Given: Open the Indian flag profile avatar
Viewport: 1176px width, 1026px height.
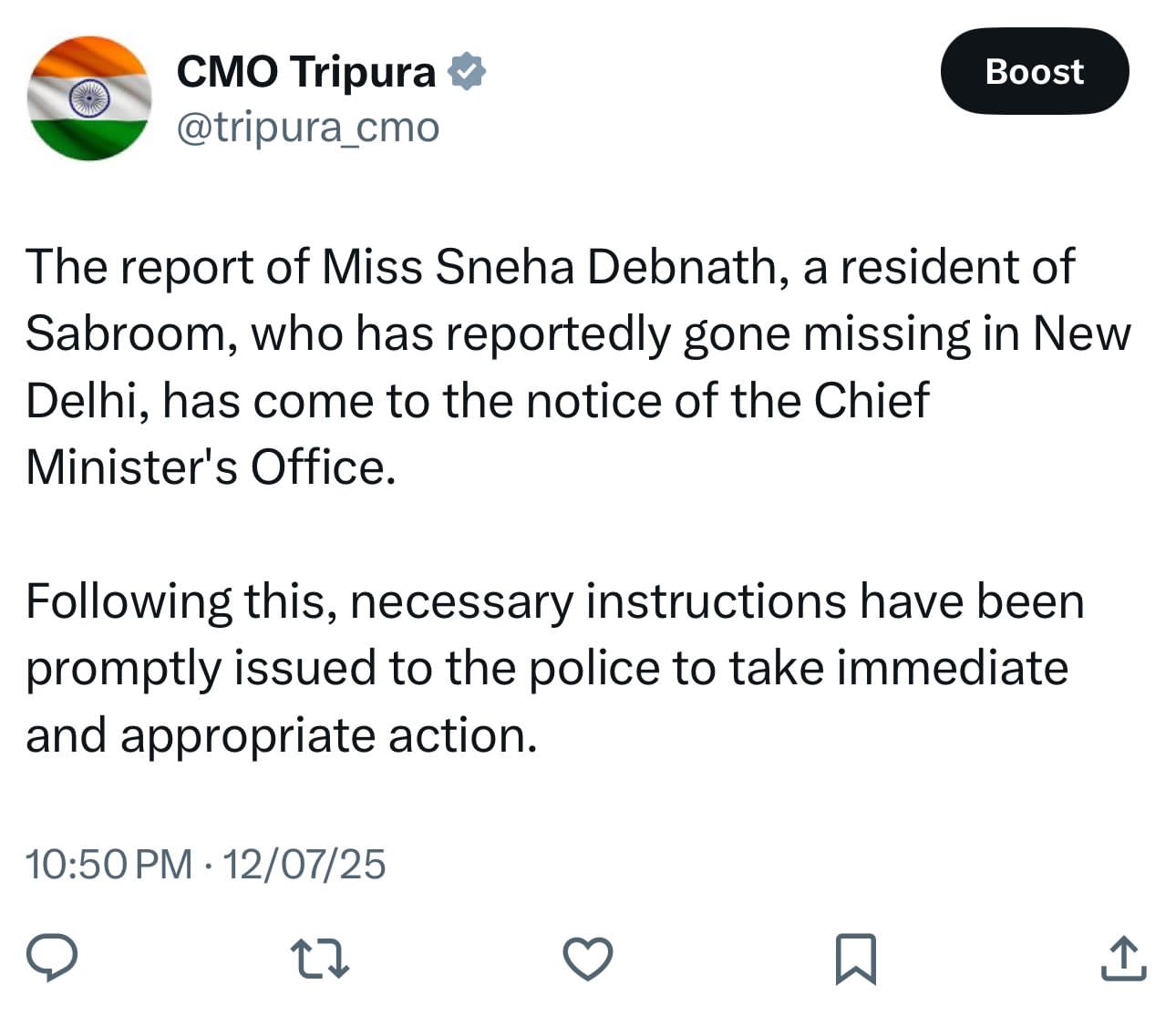Looking at the screenshot, I should pos(89,98).
